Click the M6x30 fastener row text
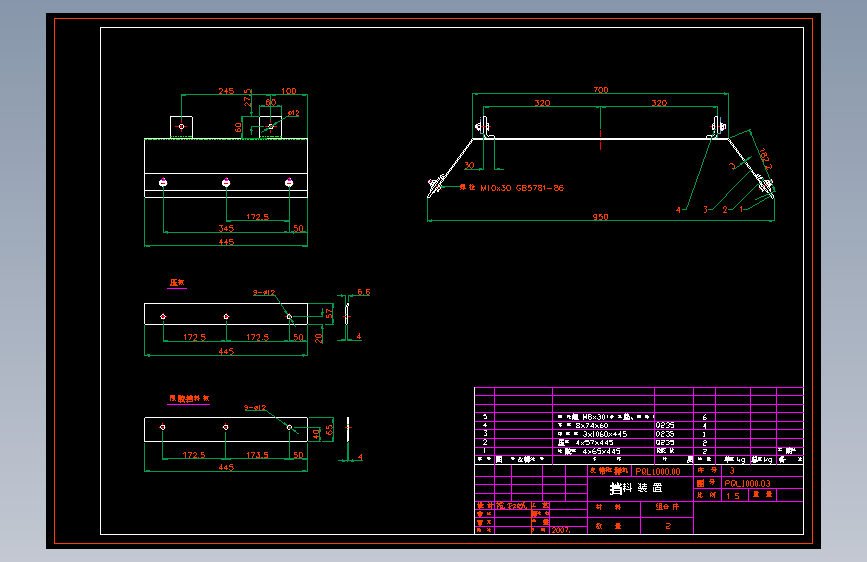The height and width of the screenshot is (562, 867). (606, 417)
